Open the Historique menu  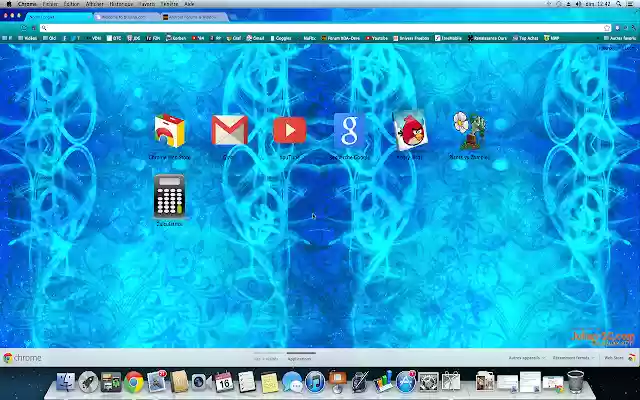(121, 4)
